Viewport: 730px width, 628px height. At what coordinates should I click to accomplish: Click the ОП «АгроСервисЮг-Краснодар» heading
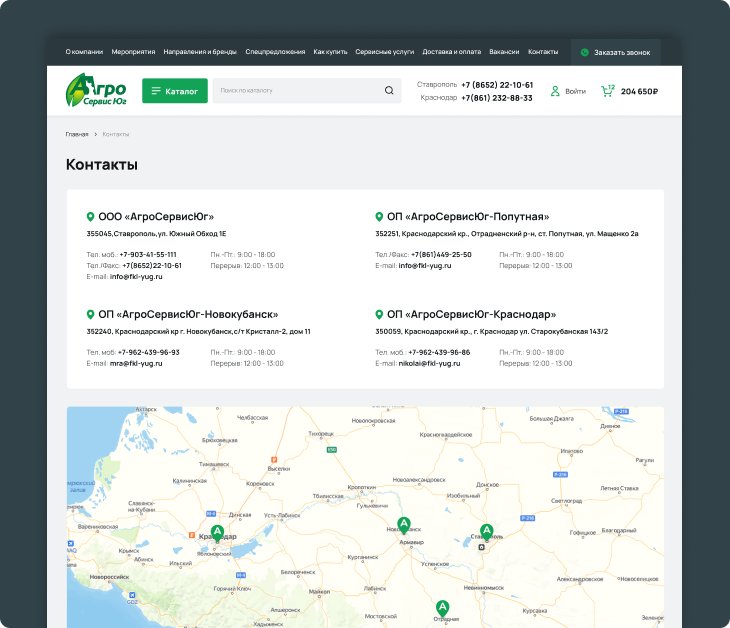(x=471, y=314)
